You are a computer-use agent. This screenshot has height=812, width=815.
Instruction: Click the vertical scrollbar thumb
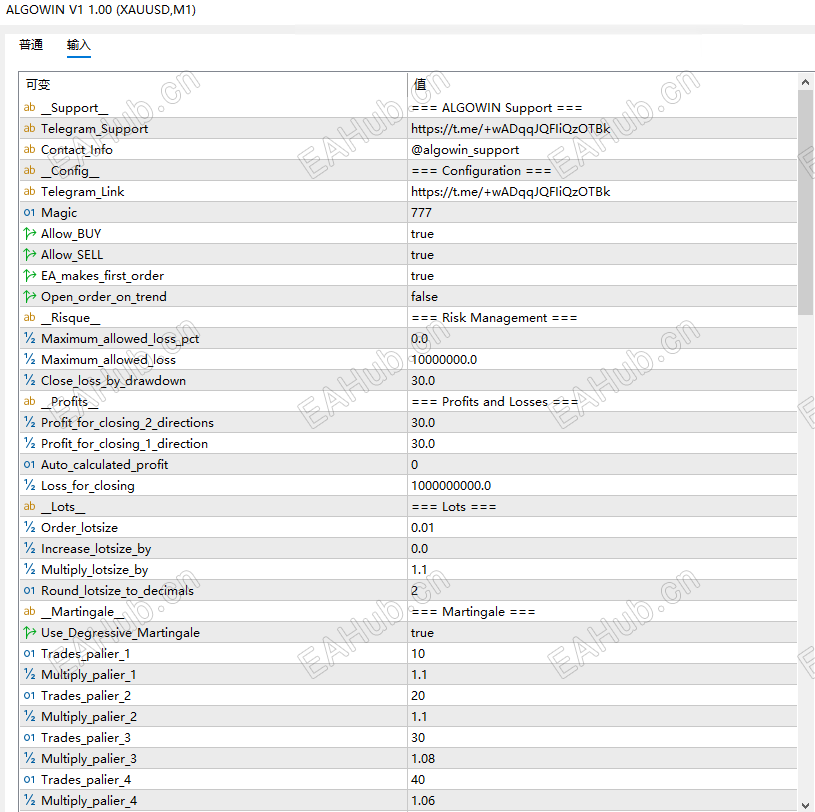click(x=806, y=203)
